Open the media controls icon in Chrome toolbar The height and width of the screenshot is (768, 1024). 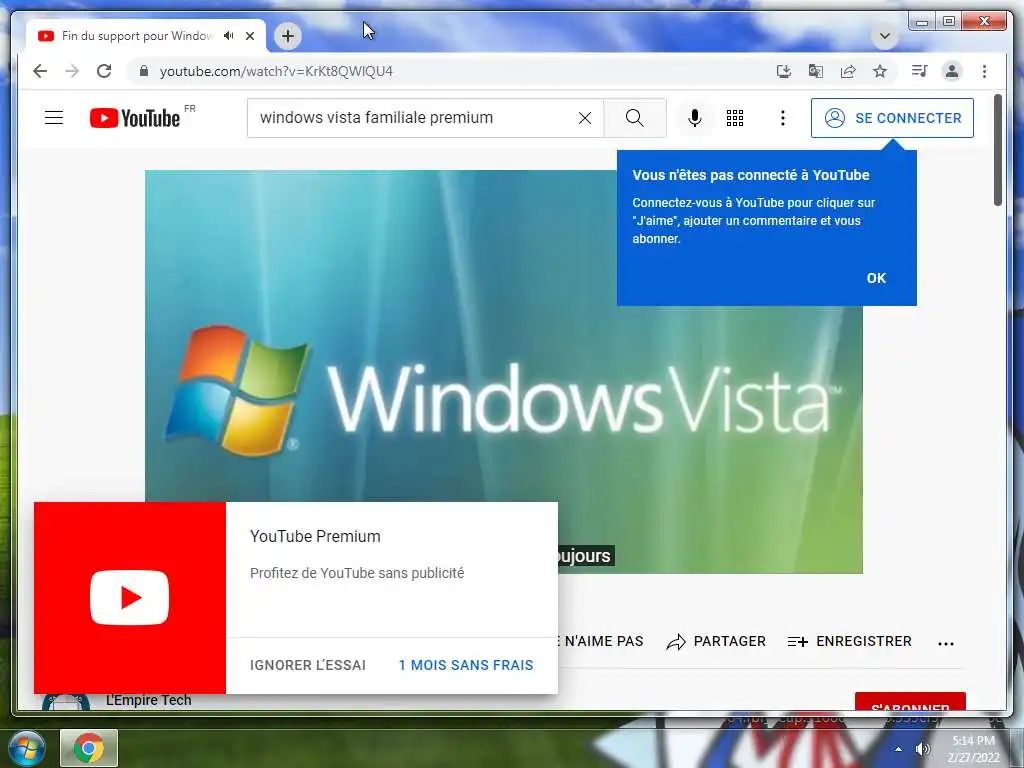click(920, 71)
